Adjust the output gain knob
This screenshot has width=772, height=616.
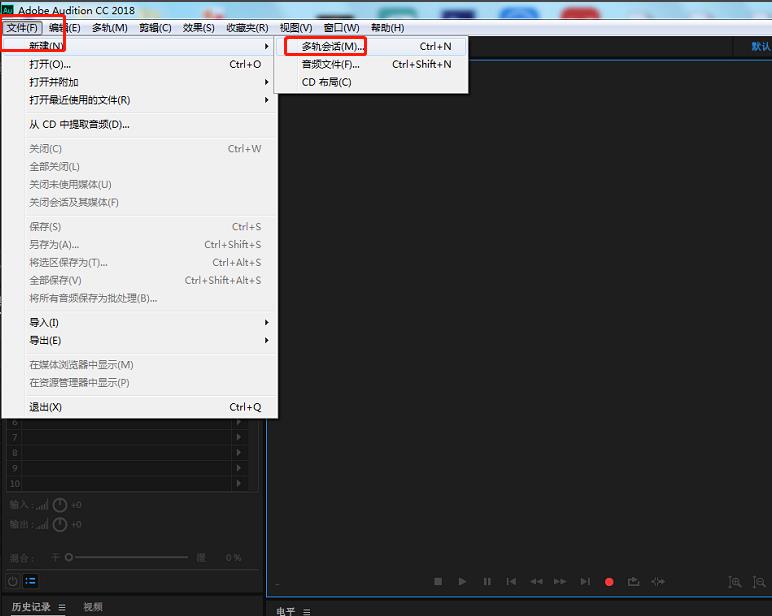coord(60,524)
